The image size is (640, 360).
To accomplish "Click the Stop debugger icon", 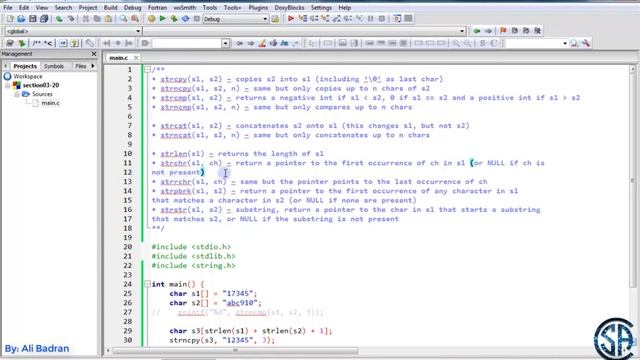I will click(382, 19).
